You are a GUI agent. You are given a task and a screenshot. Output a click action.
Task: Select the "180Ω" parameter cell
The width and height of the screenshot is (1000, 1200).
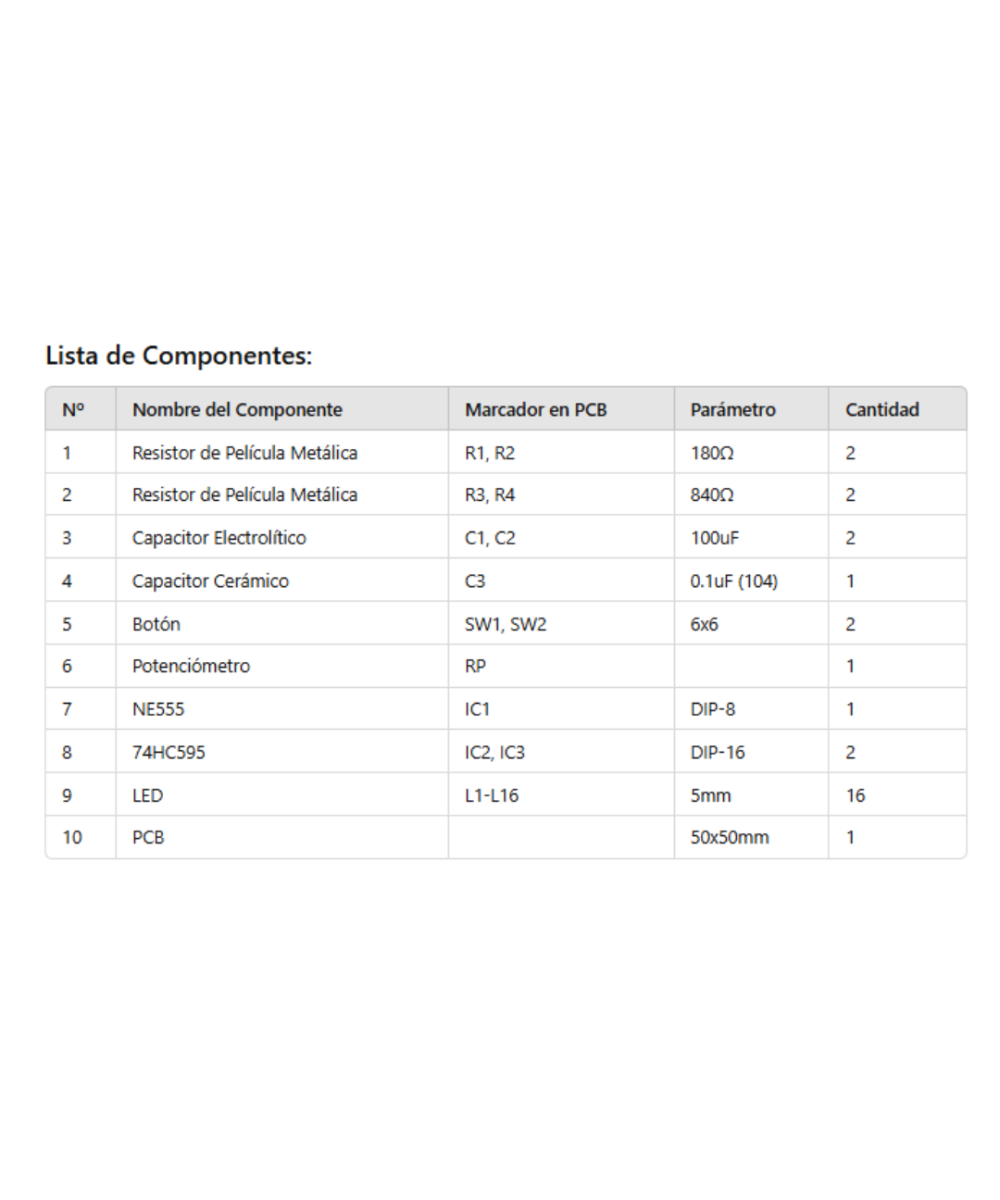[712, 453]
